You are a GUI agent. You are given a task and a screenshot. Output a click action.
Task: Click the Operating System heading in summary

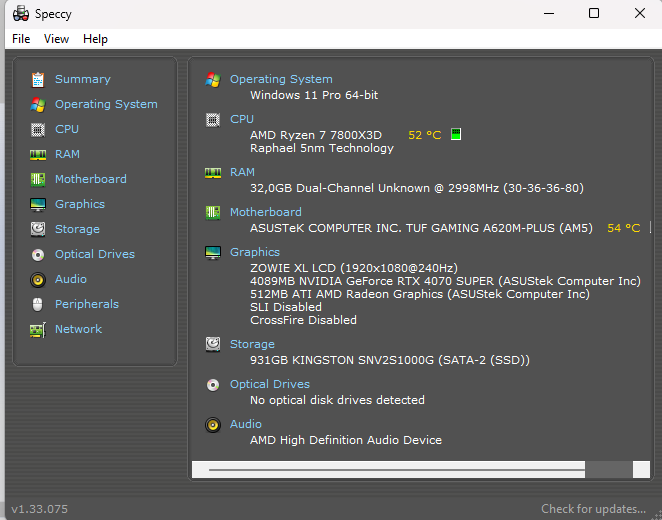click(281, 79)
